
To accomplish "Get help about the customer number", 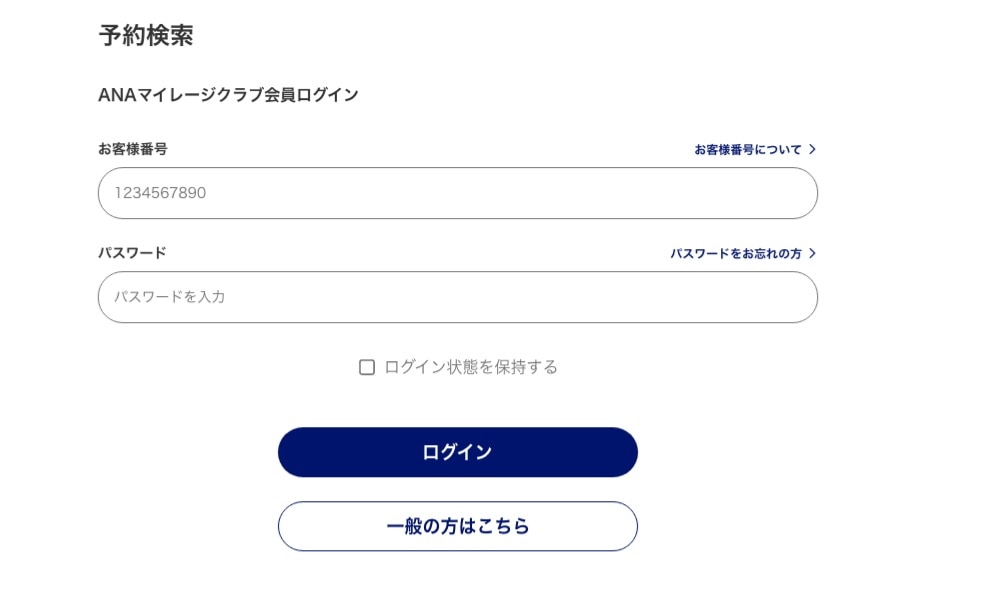I will click(x=748, y=149).
